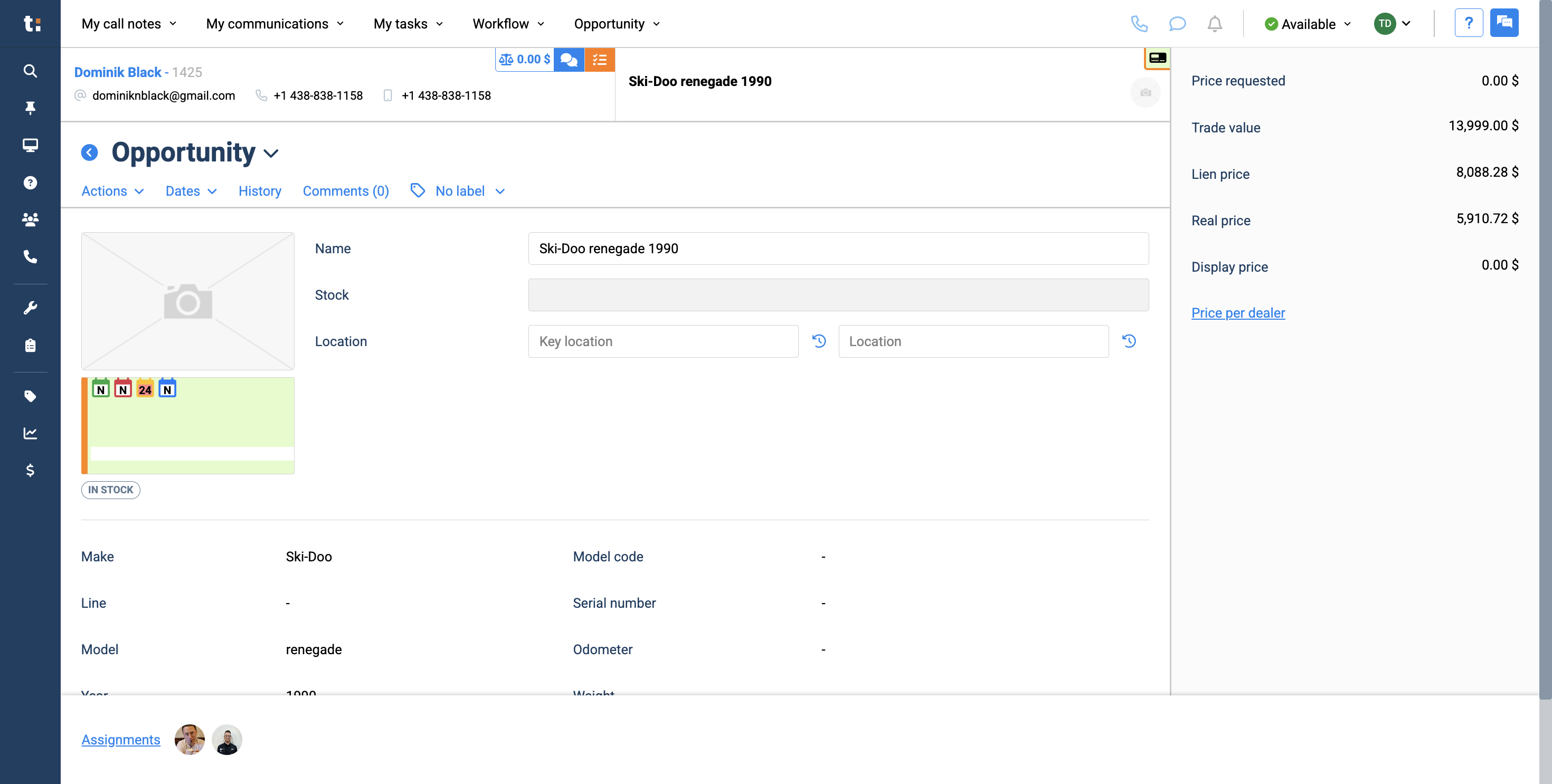Open the notifications bell icon
The height and width of the screenshot is (784, 1552).
[x=1215, y=24]
